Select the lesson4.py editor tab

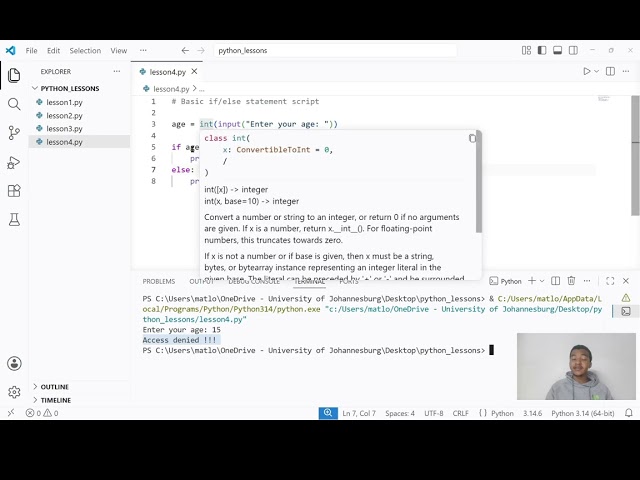tap(167, 71)
